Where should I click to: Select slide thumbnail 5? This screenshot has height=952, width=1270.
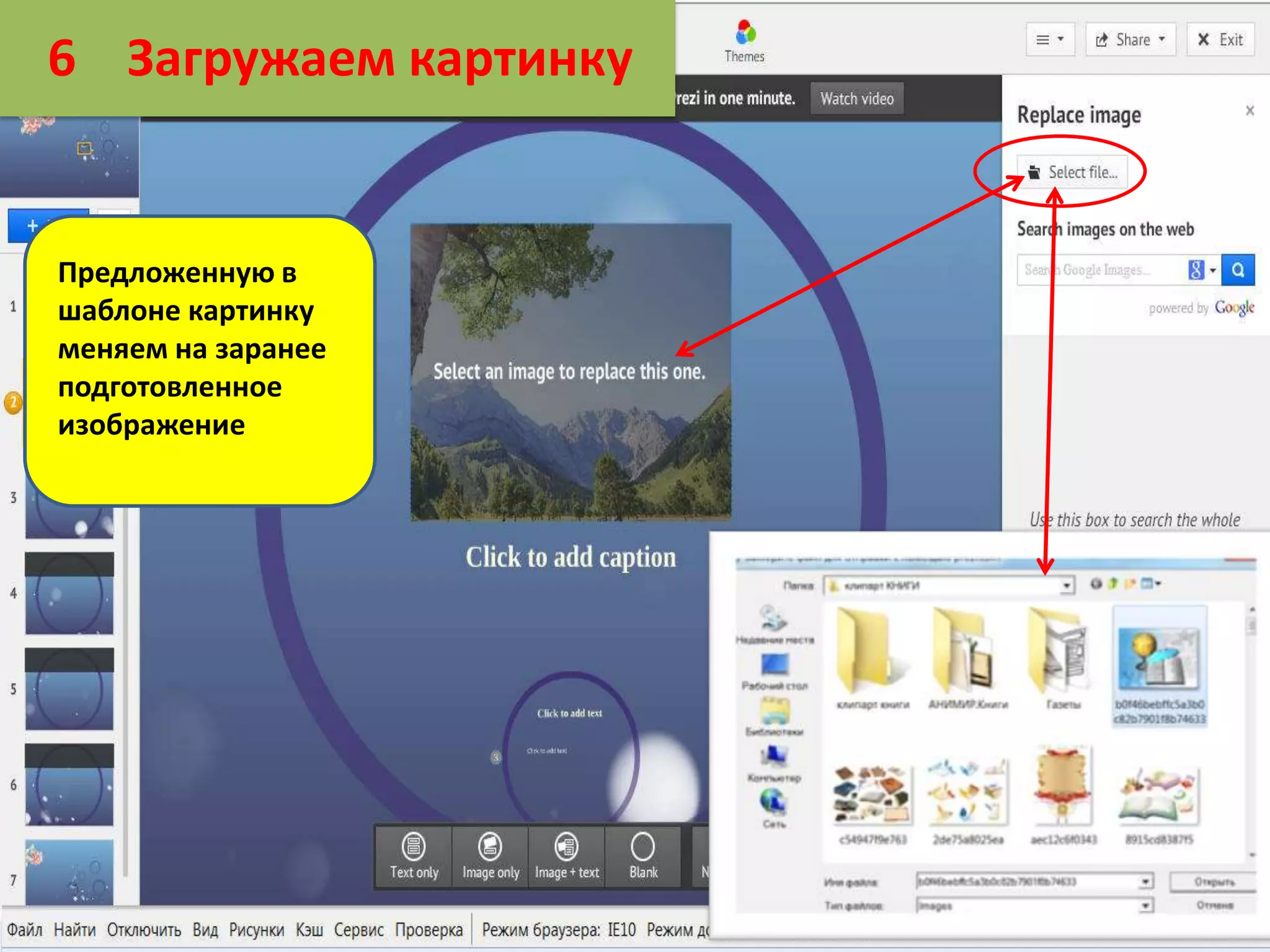click(69, 689)
